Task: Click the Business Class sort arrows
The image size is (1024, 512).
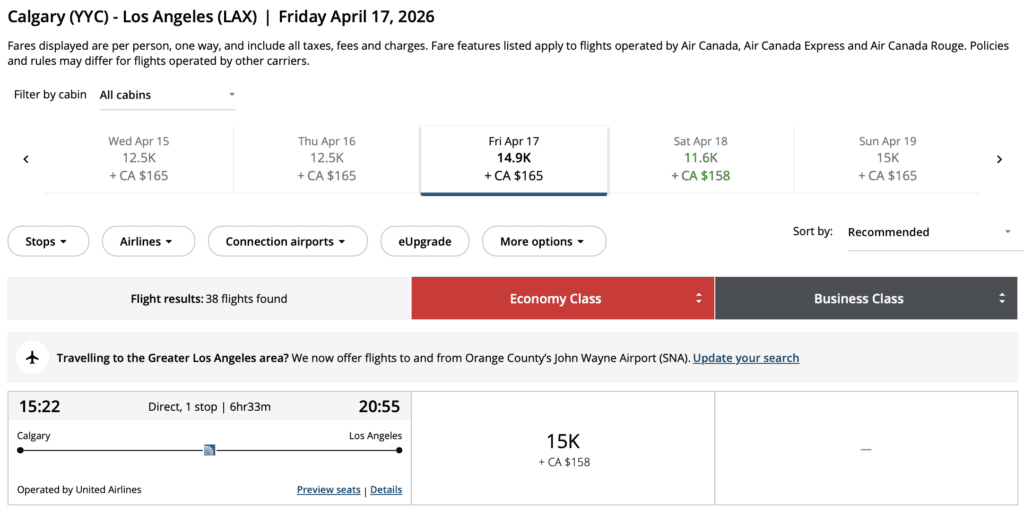Action: tap(1001, 298)
